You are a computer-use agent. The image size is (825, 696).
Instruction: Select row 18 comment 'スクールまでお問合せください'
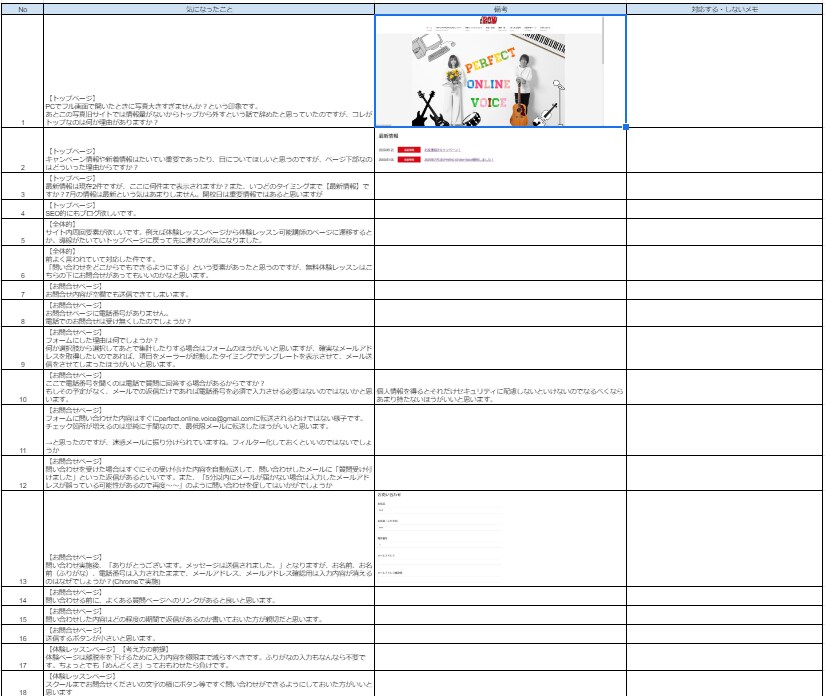pos(209,683)
